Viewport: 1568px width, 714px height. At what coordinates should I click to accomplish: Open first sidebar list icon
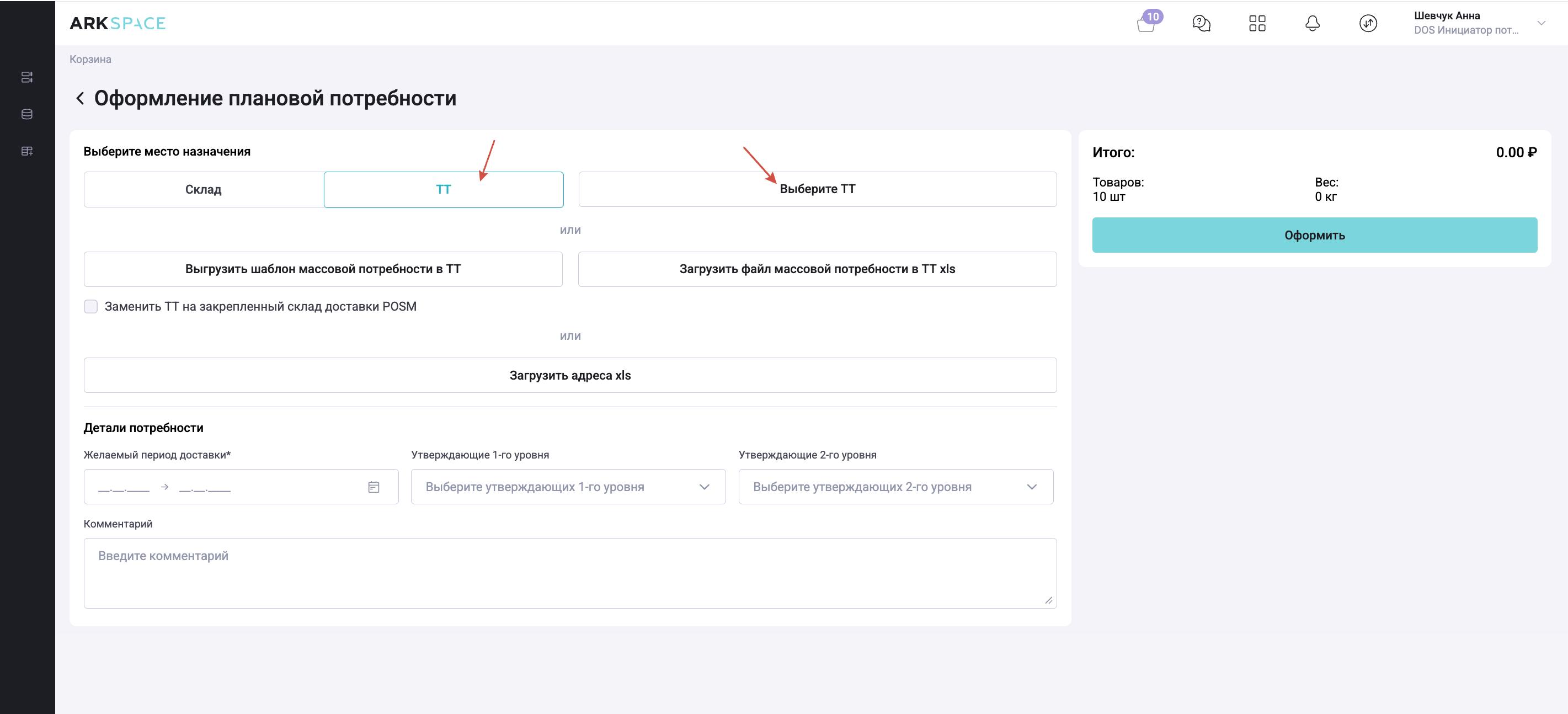click(27, 77)
